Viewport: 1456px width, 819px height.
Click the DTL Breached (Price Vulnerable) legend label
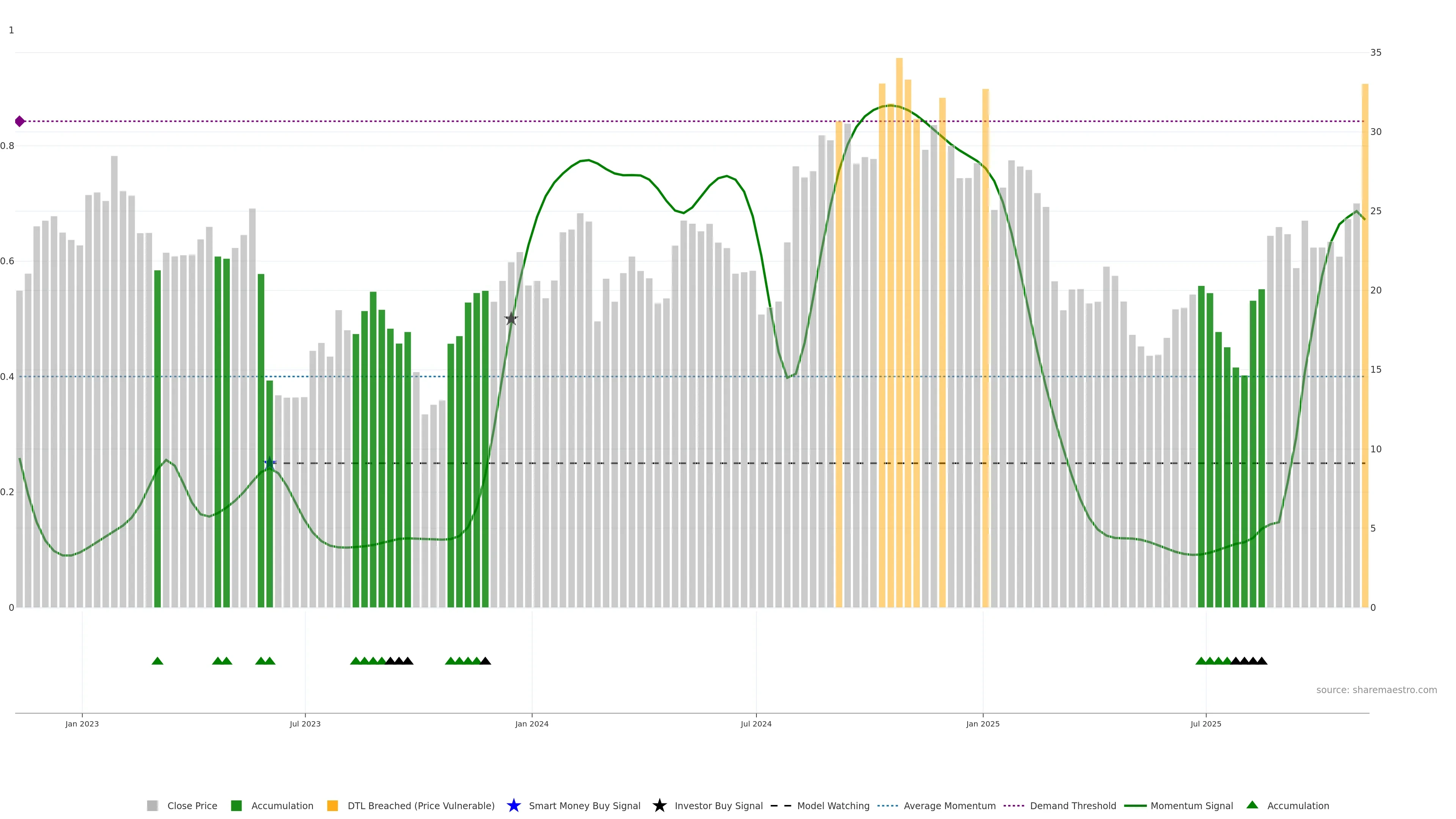coord(420,806)
